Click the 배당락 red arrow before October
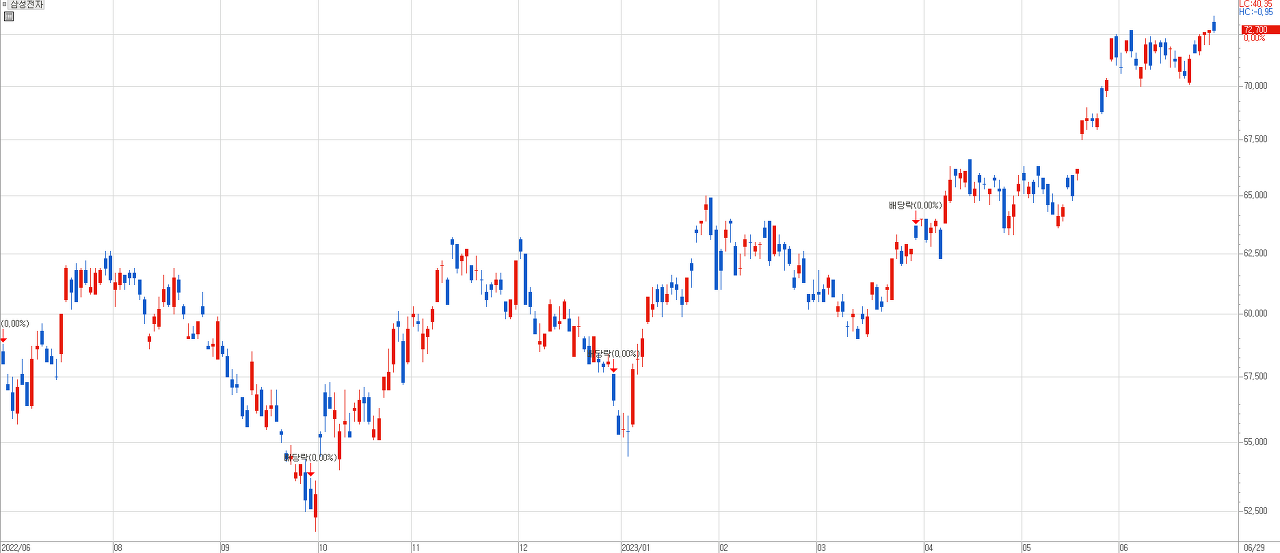Viewport: 1280px width, 553px height. pos(311,472)
